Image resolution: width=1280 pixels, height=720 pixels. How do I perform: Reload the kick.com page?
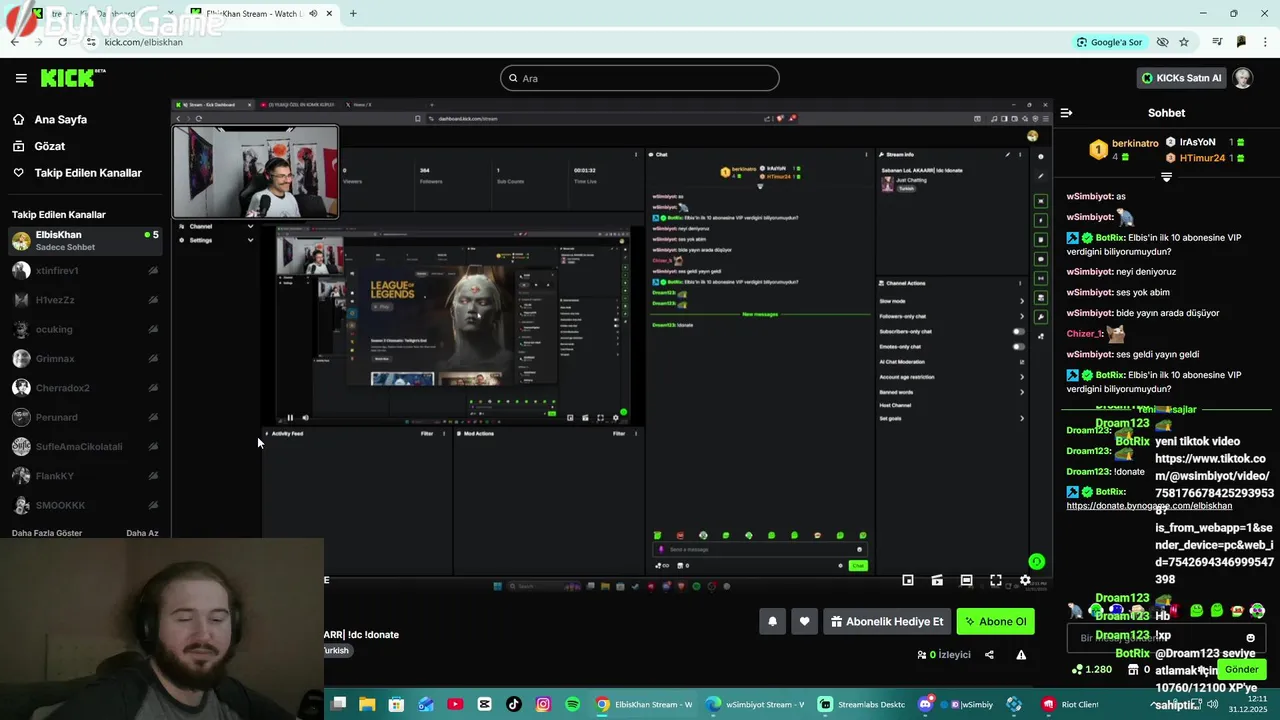[x=62, y=42]
